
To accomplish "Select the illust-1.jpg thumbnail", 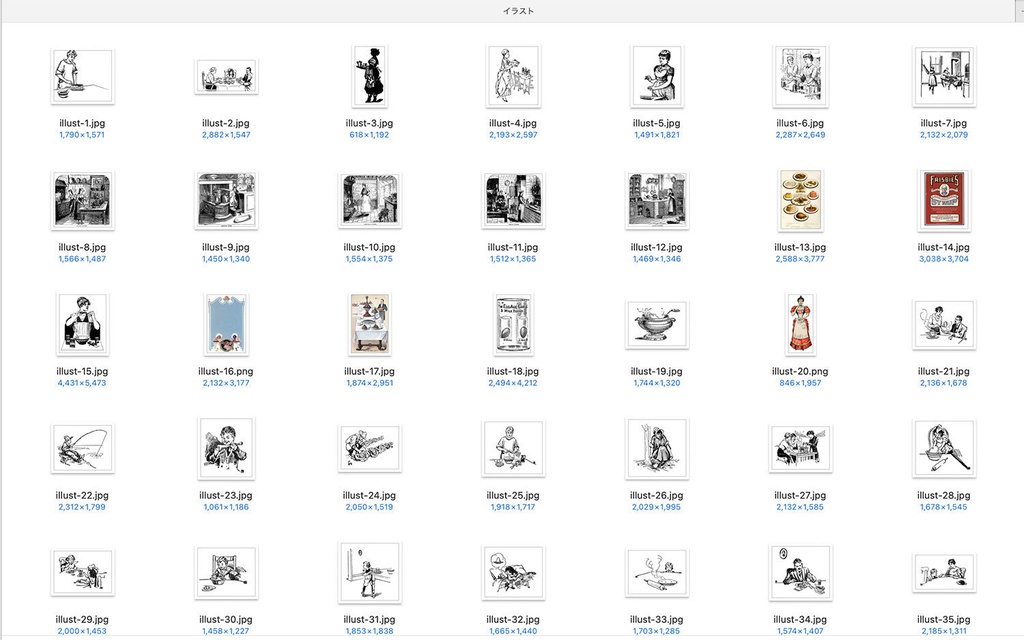I will [82, 76].
